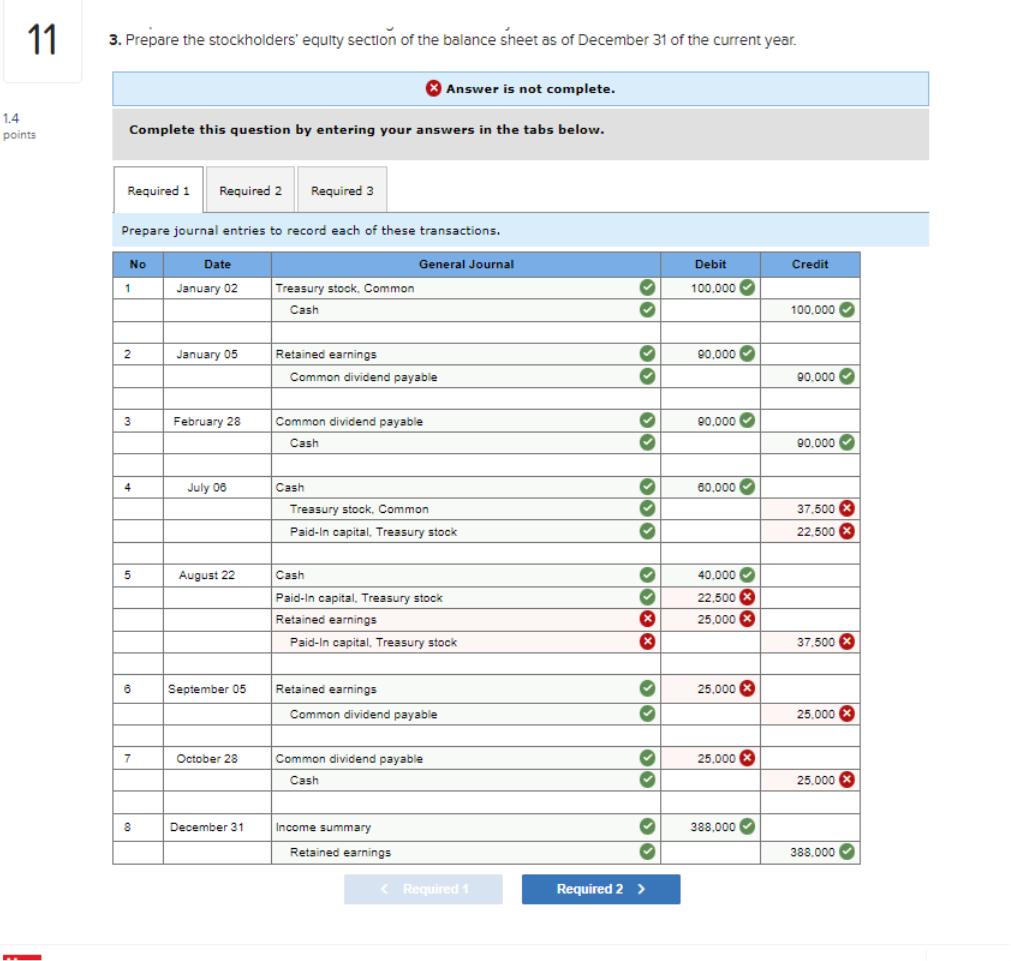Viewport: 1011px width, 961px height.
Task: Click the green checkmark beside Treasury stock, Common
Action: tap(647, 288)
